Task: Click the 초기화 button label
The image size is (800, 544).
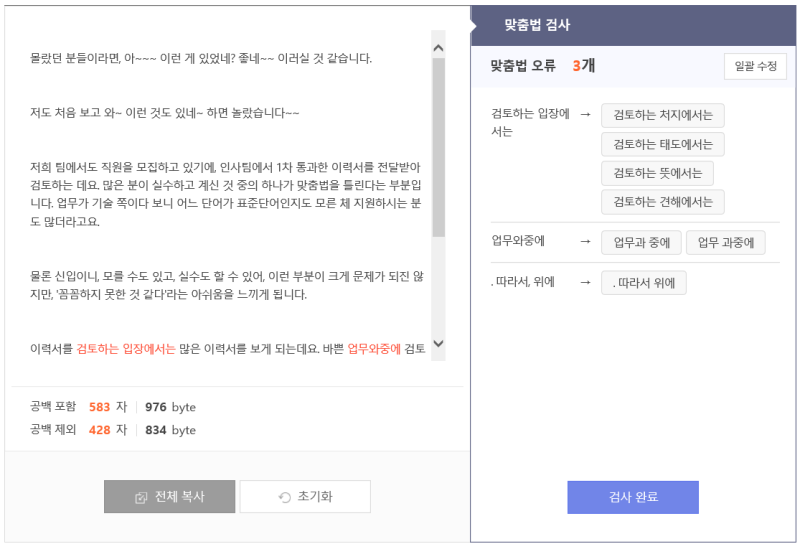Action: [315, 497]
